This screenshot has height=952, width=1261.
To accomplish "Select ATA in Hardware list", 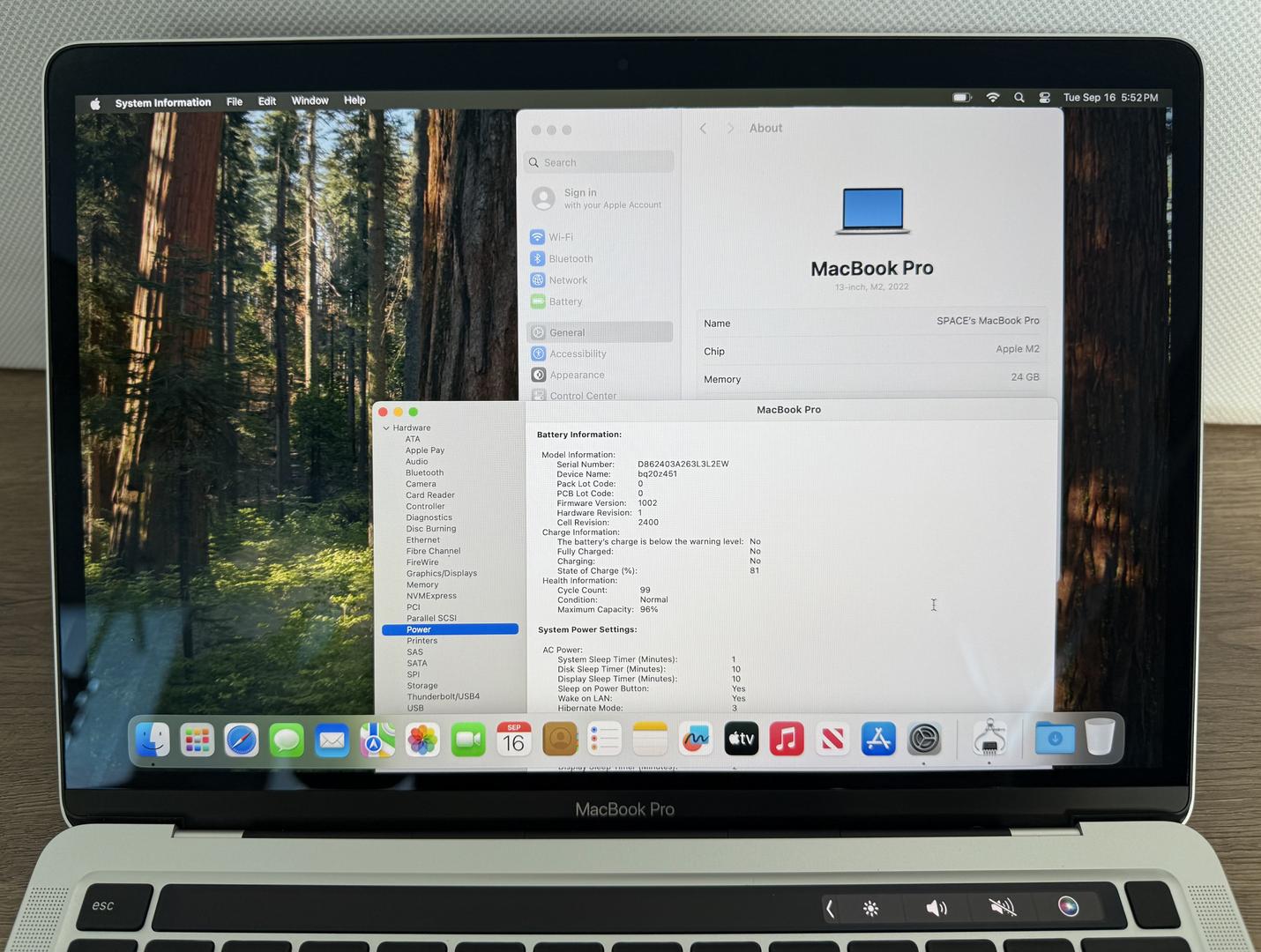I will click(413, 439).
